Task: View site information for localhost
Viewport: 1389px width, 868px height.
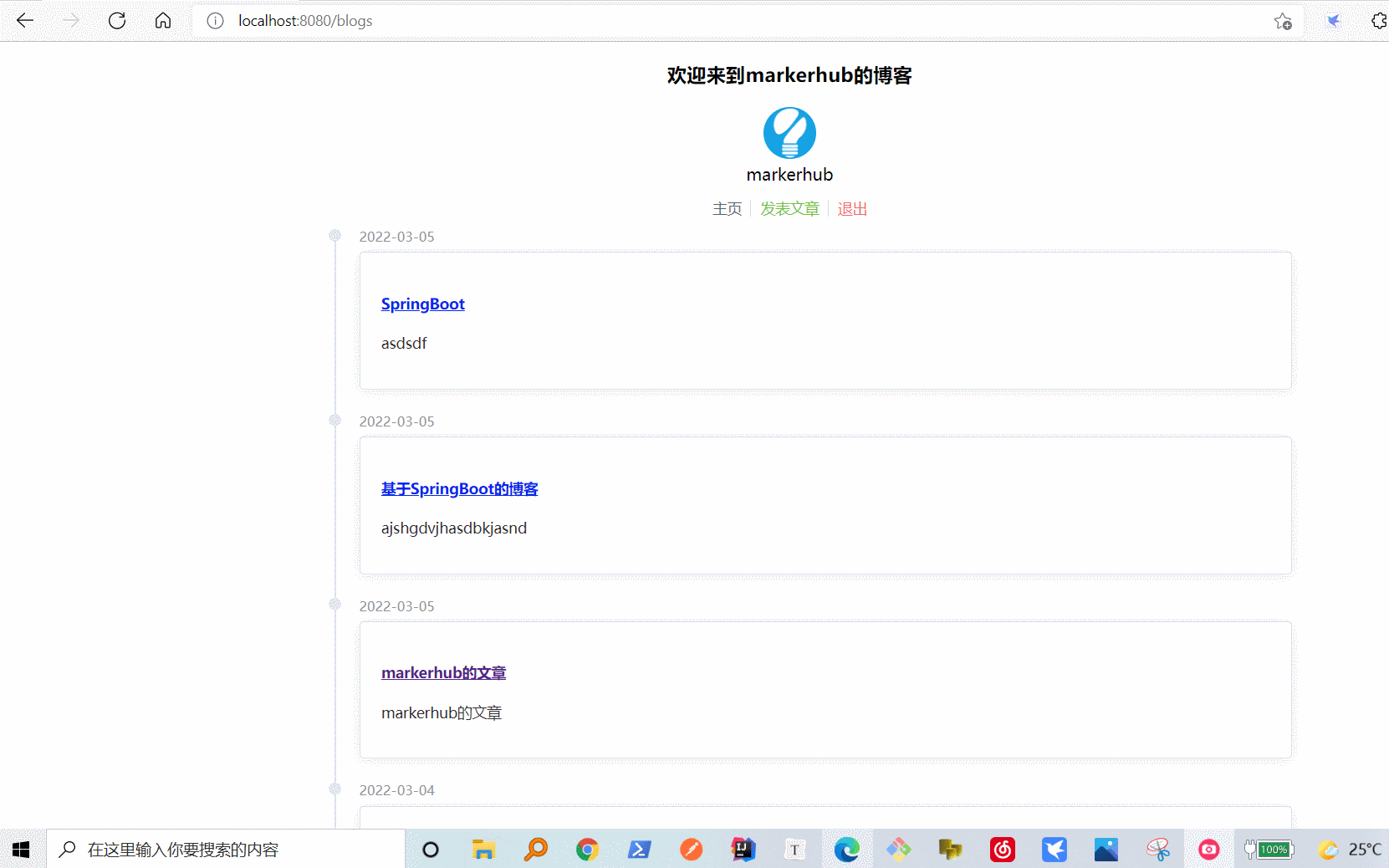Action: (x=216, y=21)
